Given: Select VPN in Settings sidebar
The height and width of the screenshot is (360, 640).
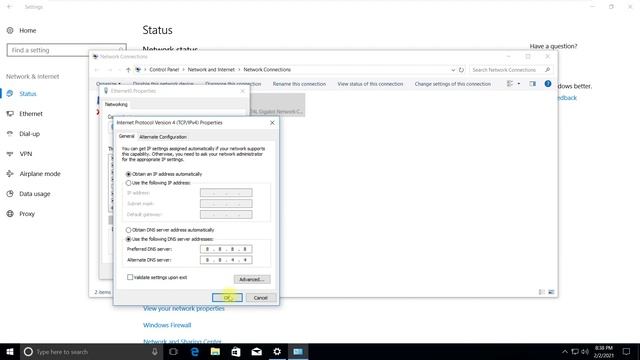Looking at the screenshot, I should pos(25,154).
